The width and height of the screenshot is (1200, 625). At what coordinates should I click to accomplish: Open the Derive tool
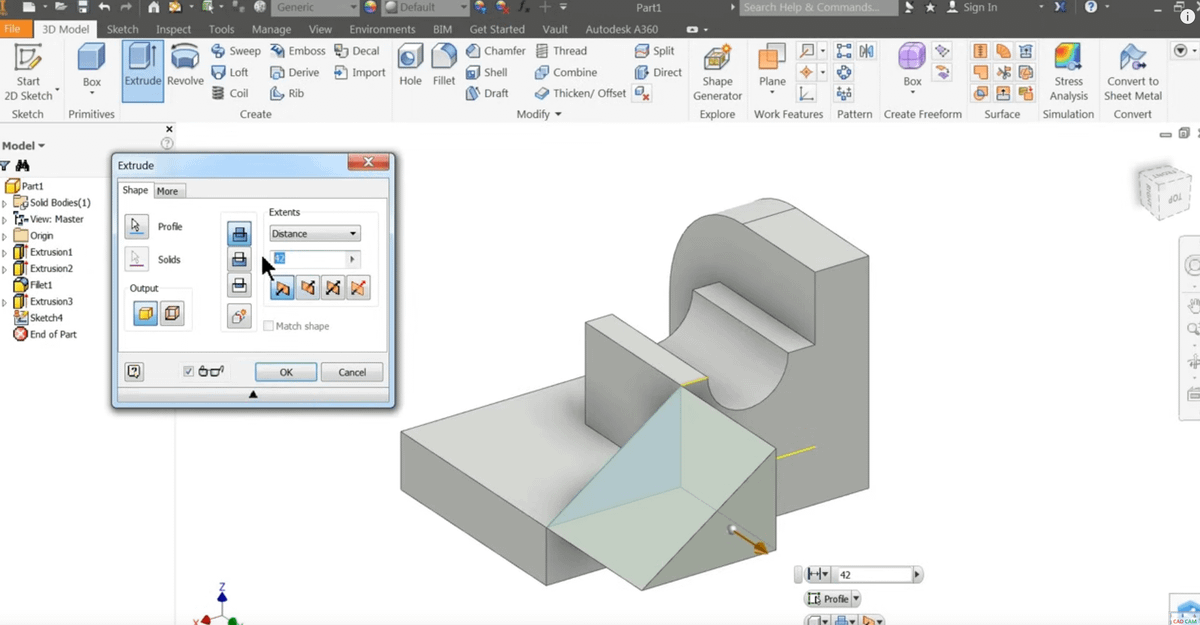coord(294,72)
